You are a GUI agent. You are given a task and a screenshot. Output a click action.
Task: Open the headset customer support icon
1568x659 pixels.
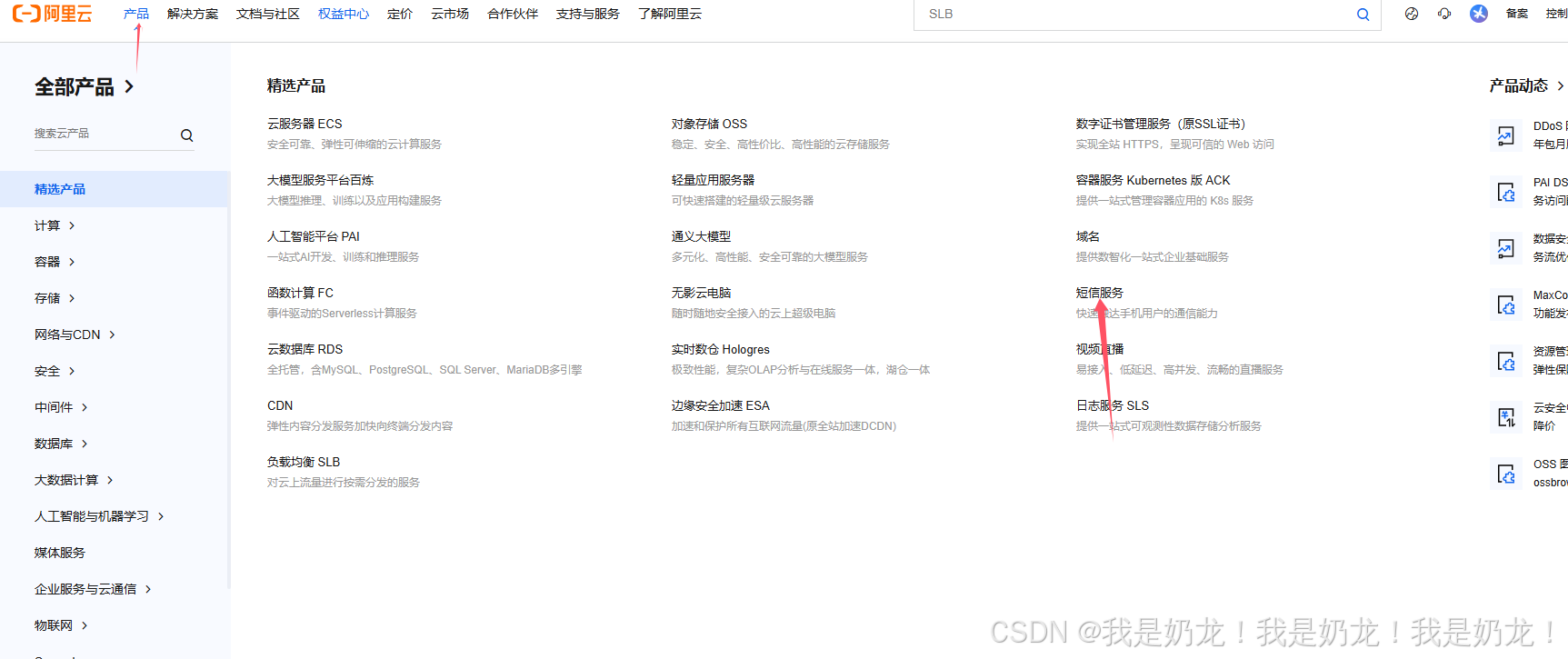[1444, 14]
